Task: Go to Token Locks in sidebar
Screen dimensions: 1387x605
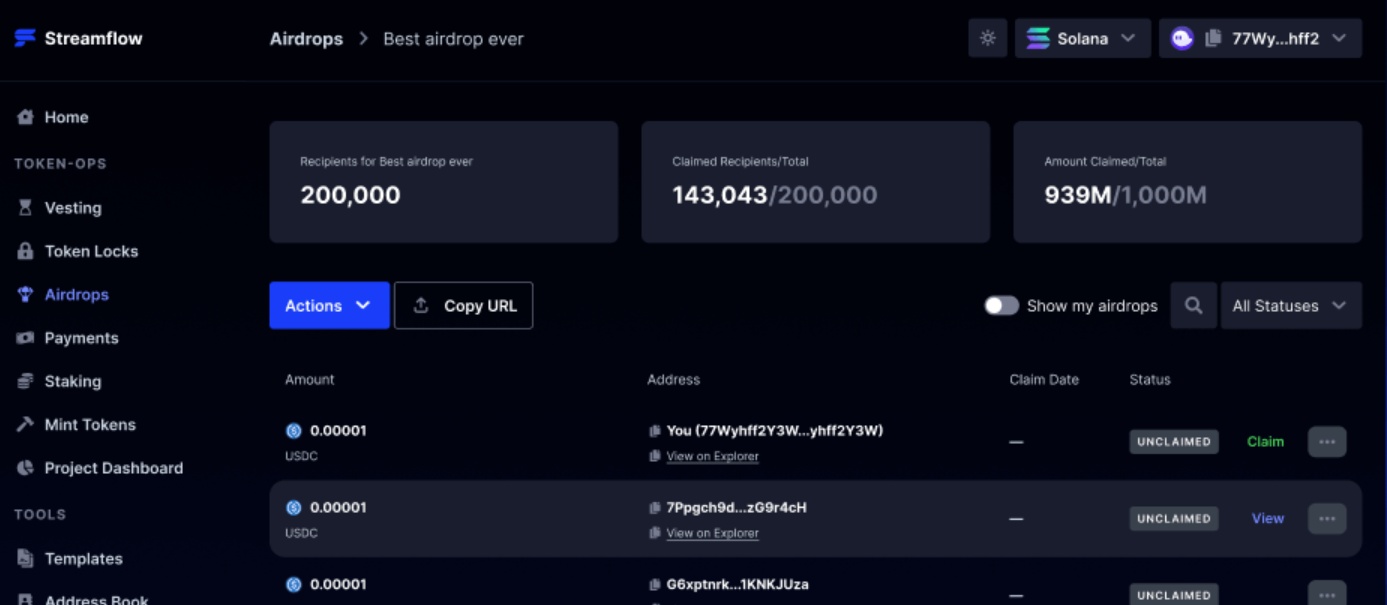Action: pyautogui.click(x=91, y=251)
